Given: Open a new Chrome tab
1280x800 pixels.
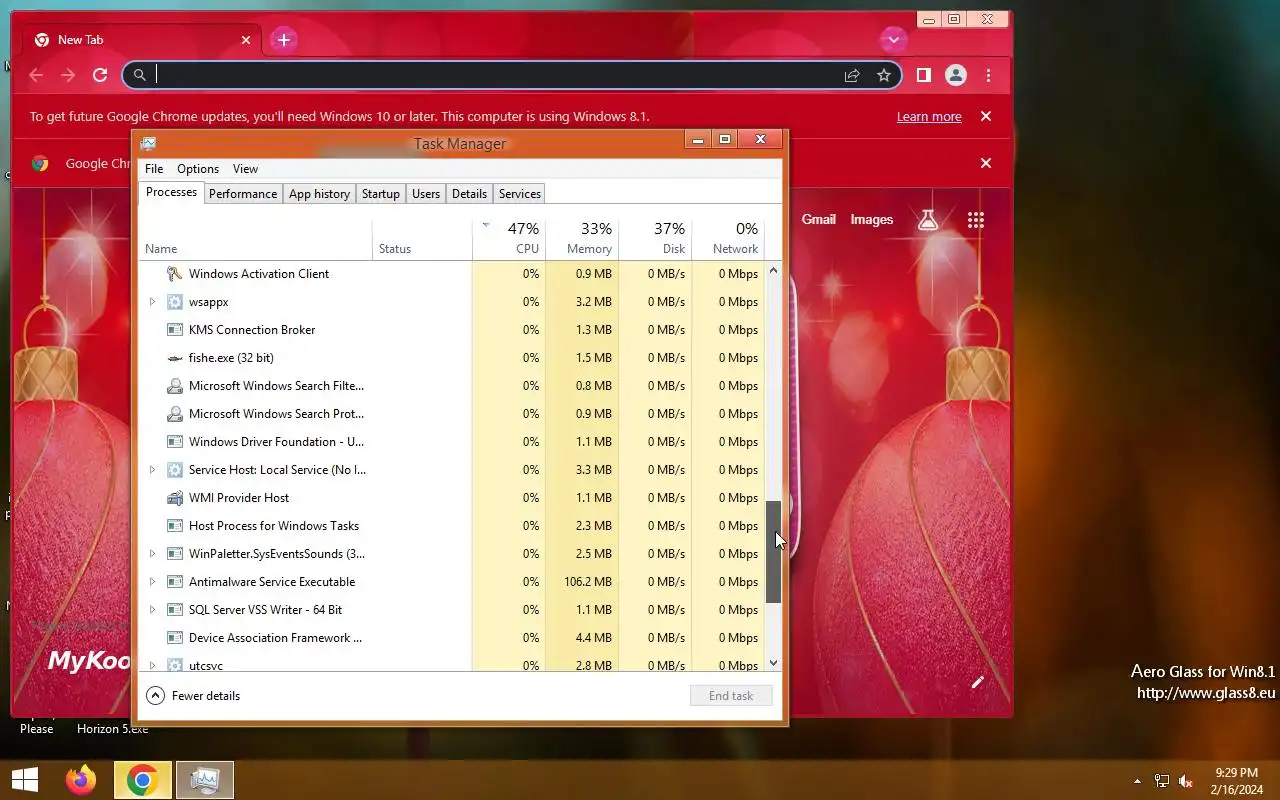Looking at the screenshot, I should point(284,40).
